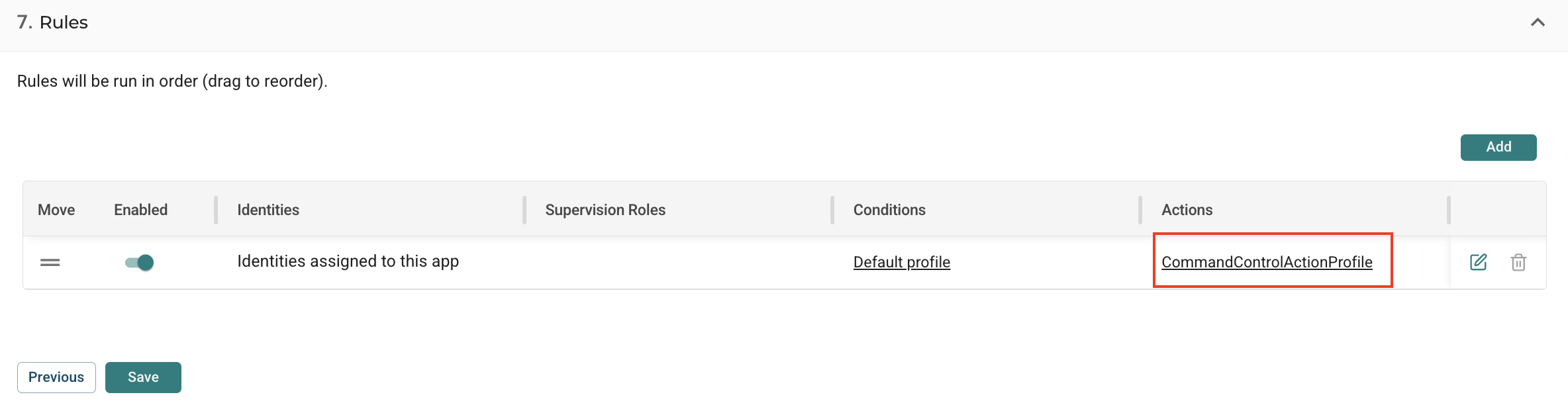The width and height of the screenshot is (1568, 409).
Task: Edit the rule using the pencil icon
Action: pos(1479,262)
